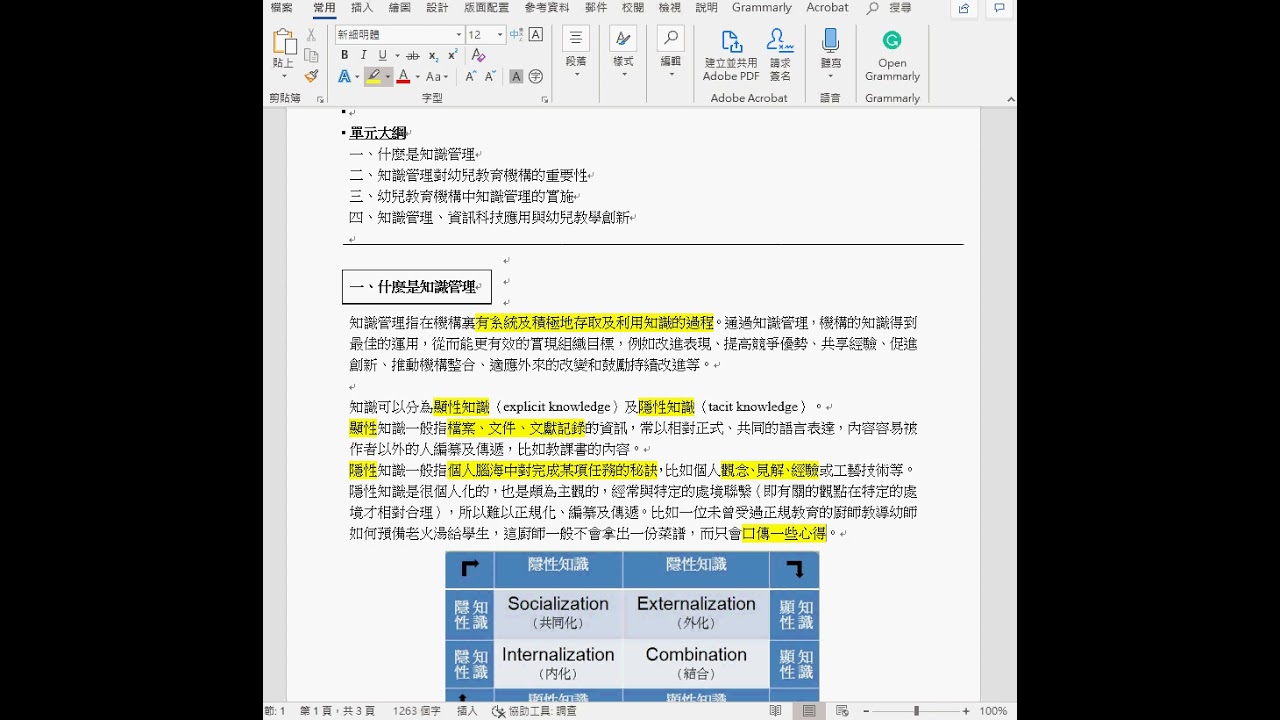Click the accessibility checker status icon

coord(498,711)
